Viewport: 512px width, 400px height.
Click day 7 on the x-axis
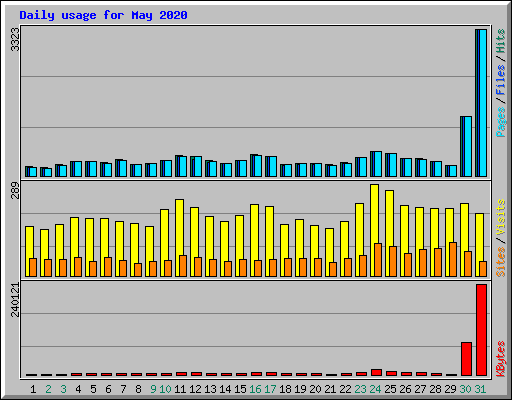pyautogui.click(x=123, y=389)
